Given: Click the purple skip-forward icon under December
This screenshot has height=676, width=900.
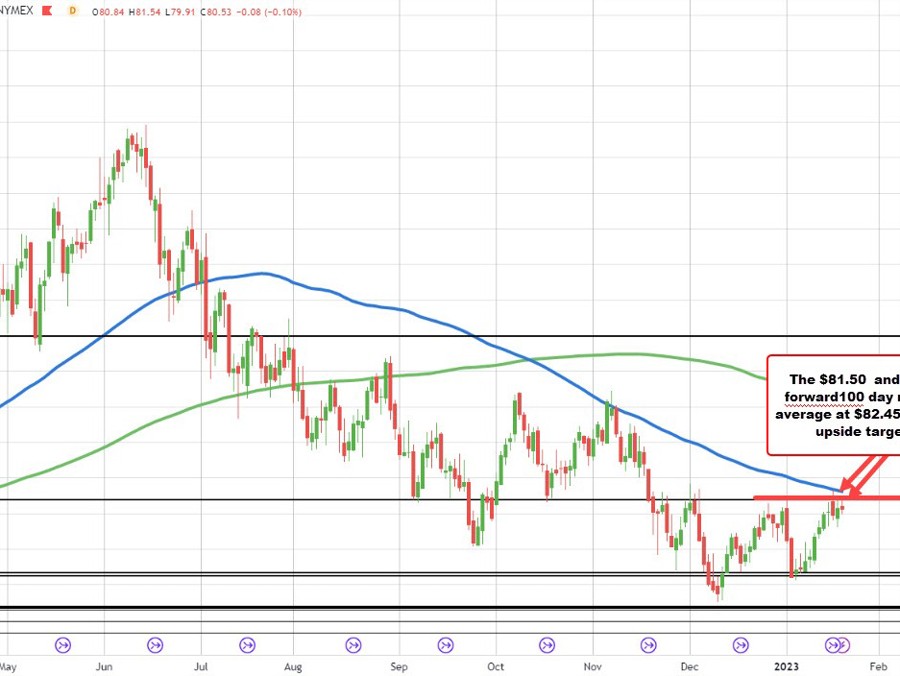Looking at the screenshot, I should [739, 646].
